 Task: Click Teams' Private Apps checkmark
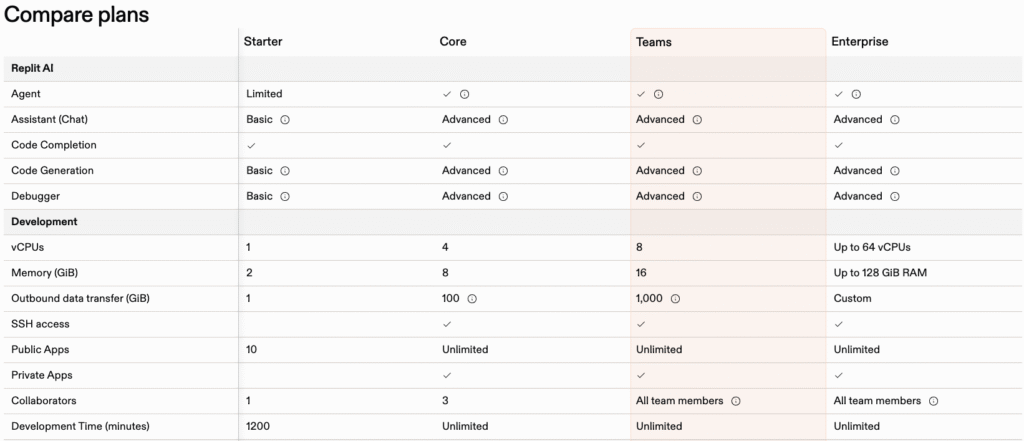(x=641, y=375)
